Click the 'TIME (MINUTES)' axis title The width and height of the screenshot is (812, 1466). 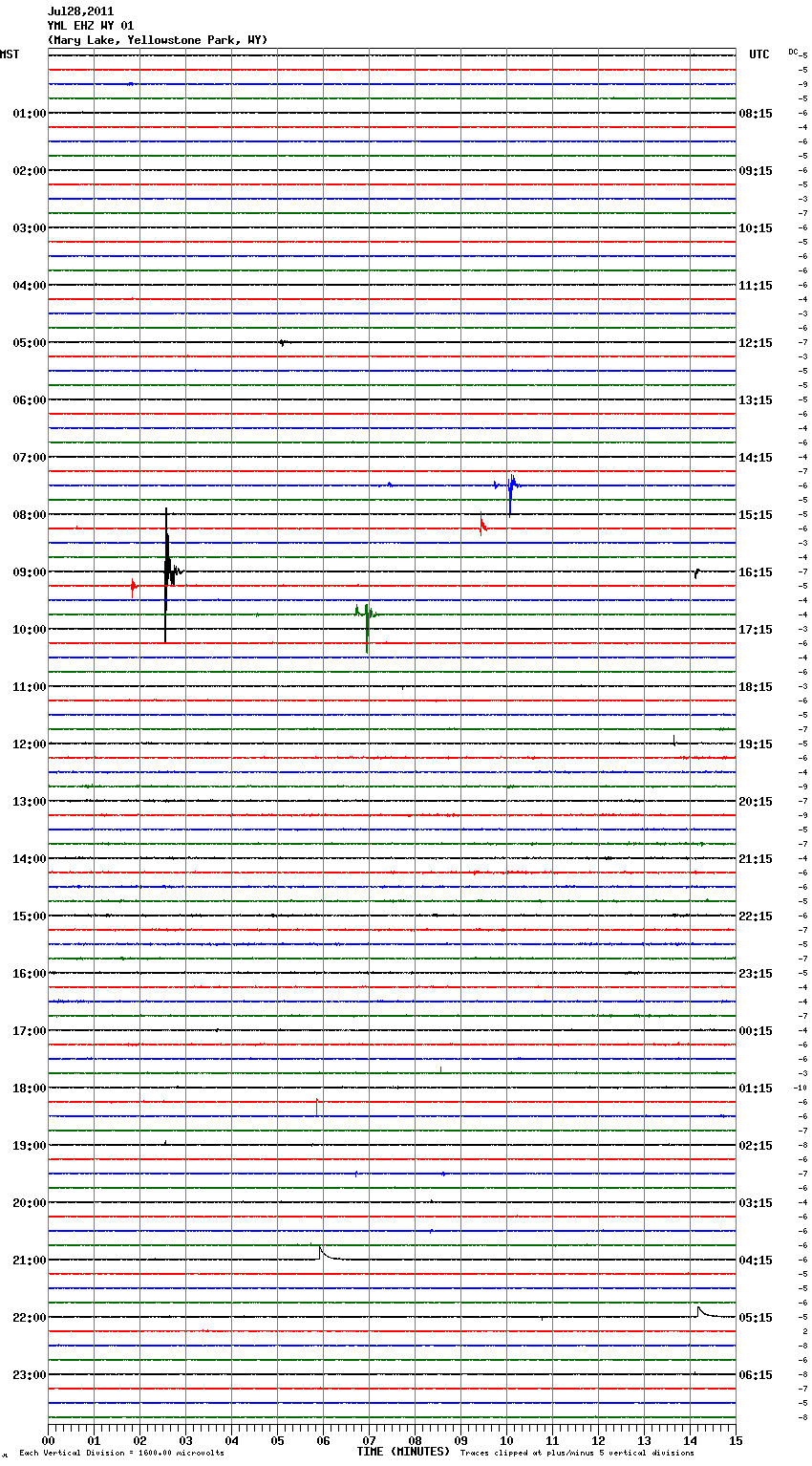(403, 1452)
